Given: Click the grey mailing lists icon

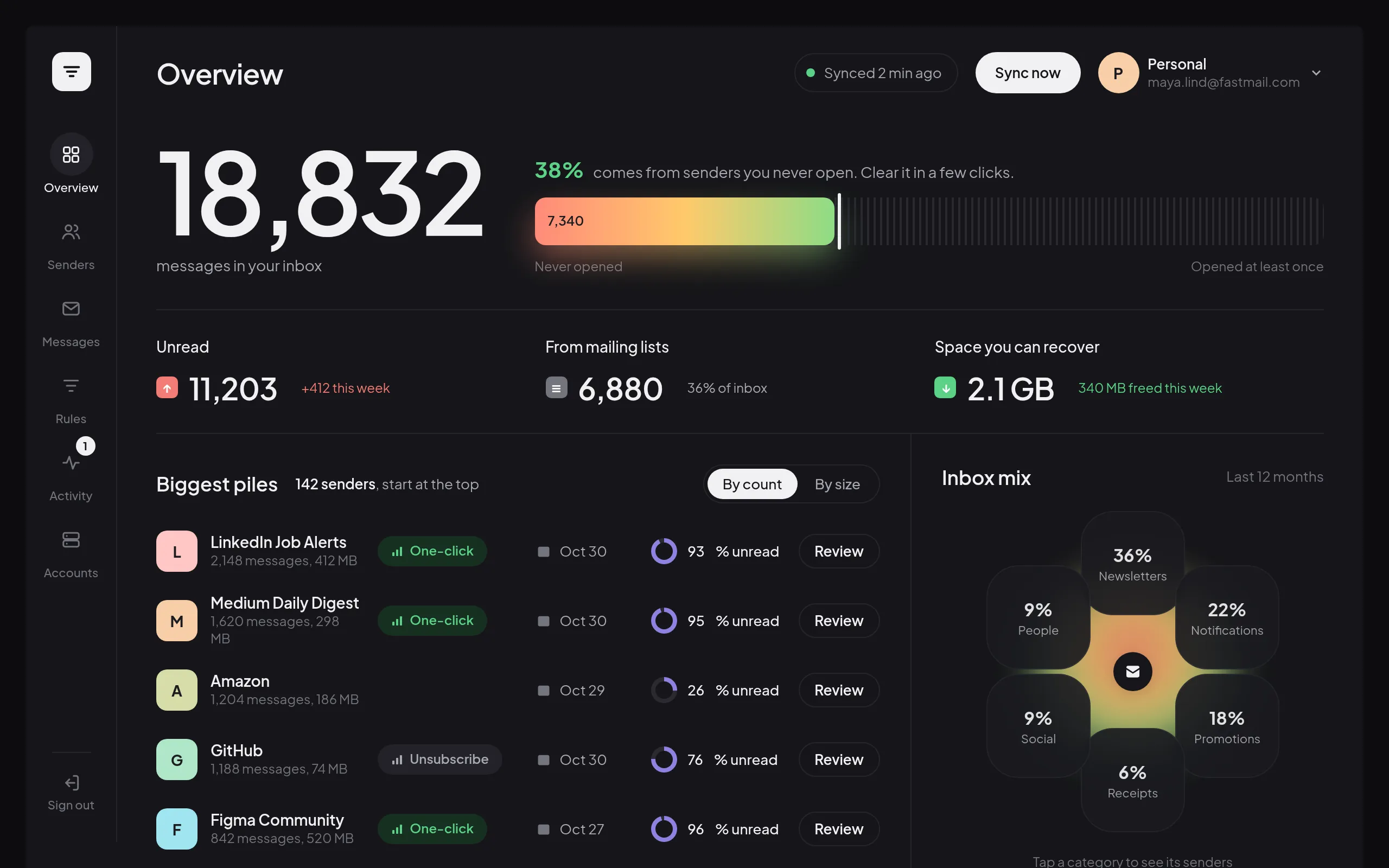Looking at the screenshot, I should (x=556, y=387).
